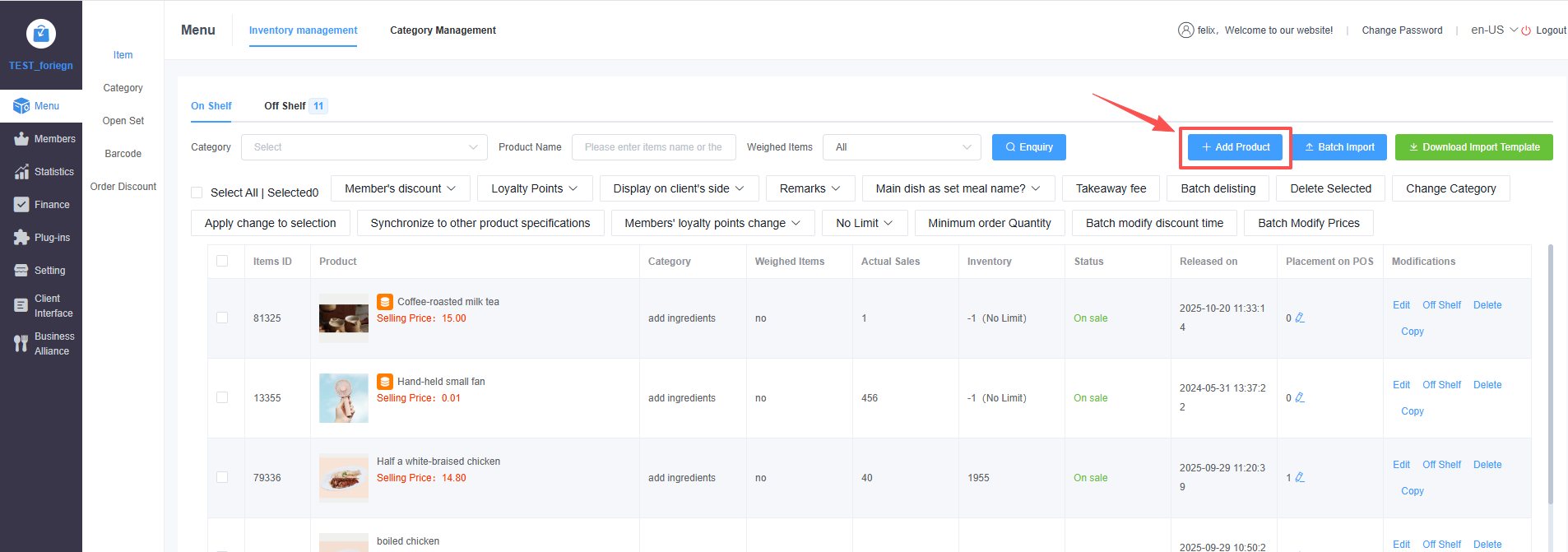Click the Add Product button
1568x552 pixels.
tap(1235, 147)
